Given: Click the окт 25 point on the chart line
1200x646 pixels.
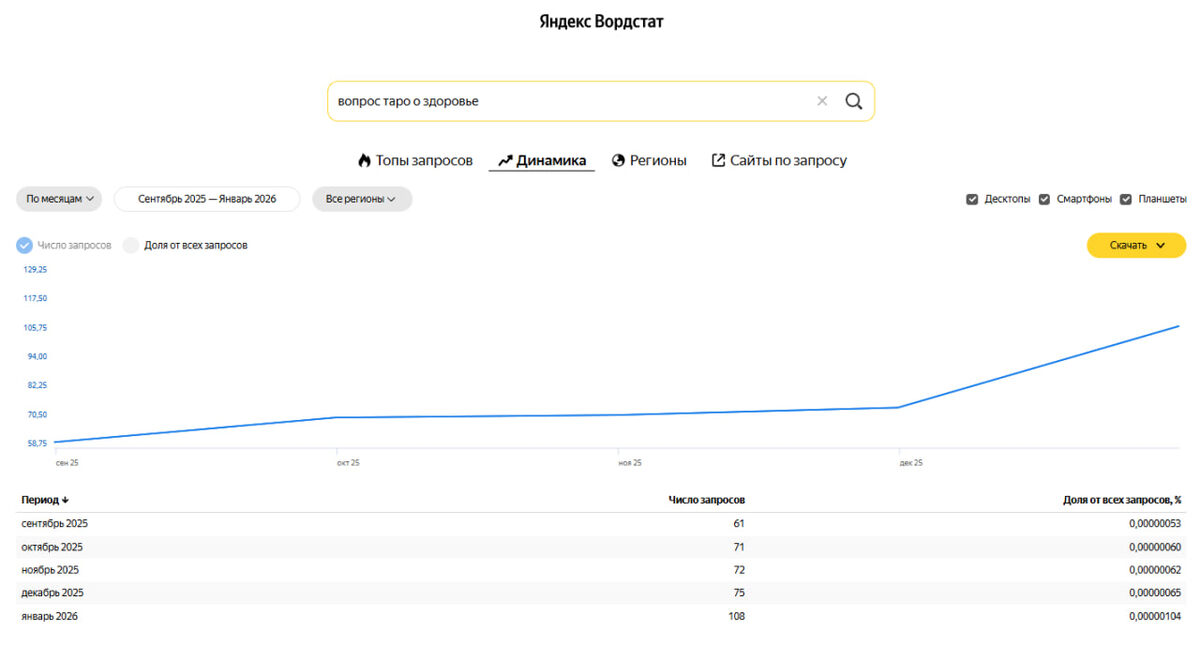Looking at the screenshot, I should click(x=337, y=417).
